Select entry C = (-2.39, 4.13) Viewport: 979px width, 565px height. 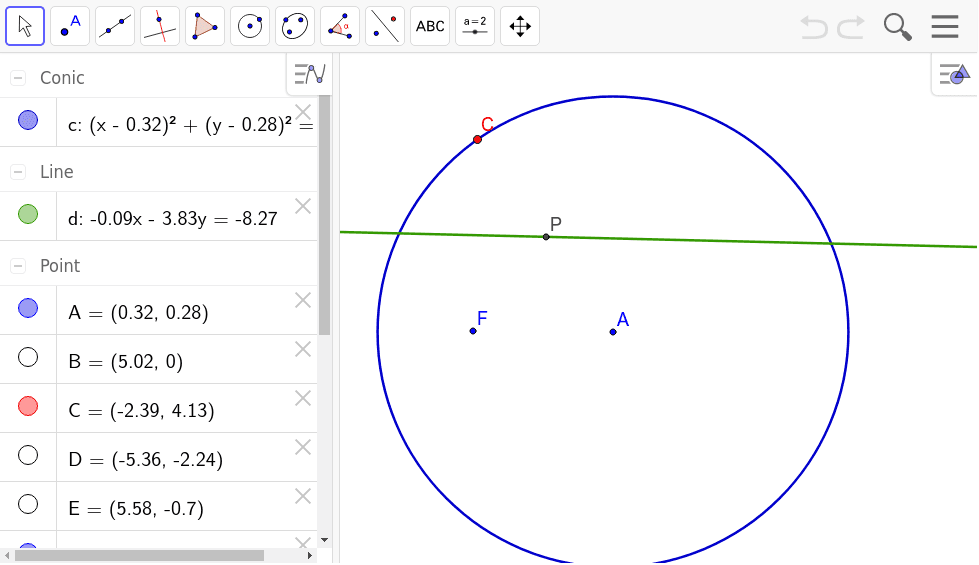(187, 408)
